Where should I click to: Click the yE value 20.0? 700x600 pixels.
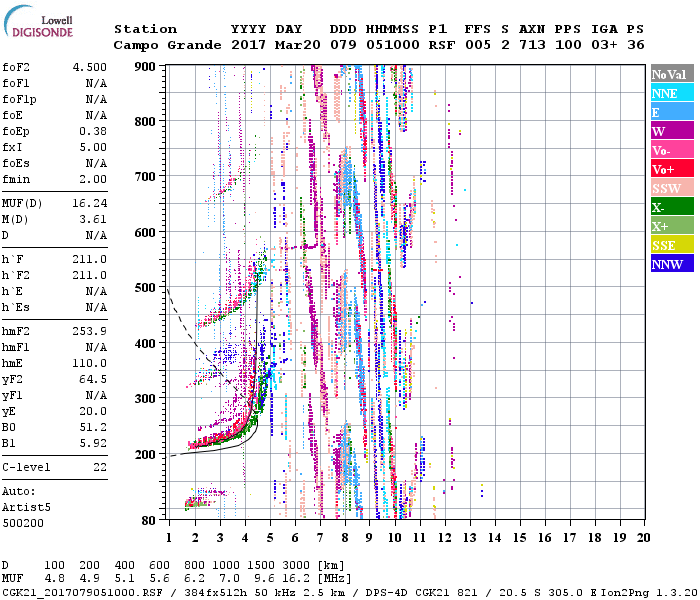[x=93, y=412]
